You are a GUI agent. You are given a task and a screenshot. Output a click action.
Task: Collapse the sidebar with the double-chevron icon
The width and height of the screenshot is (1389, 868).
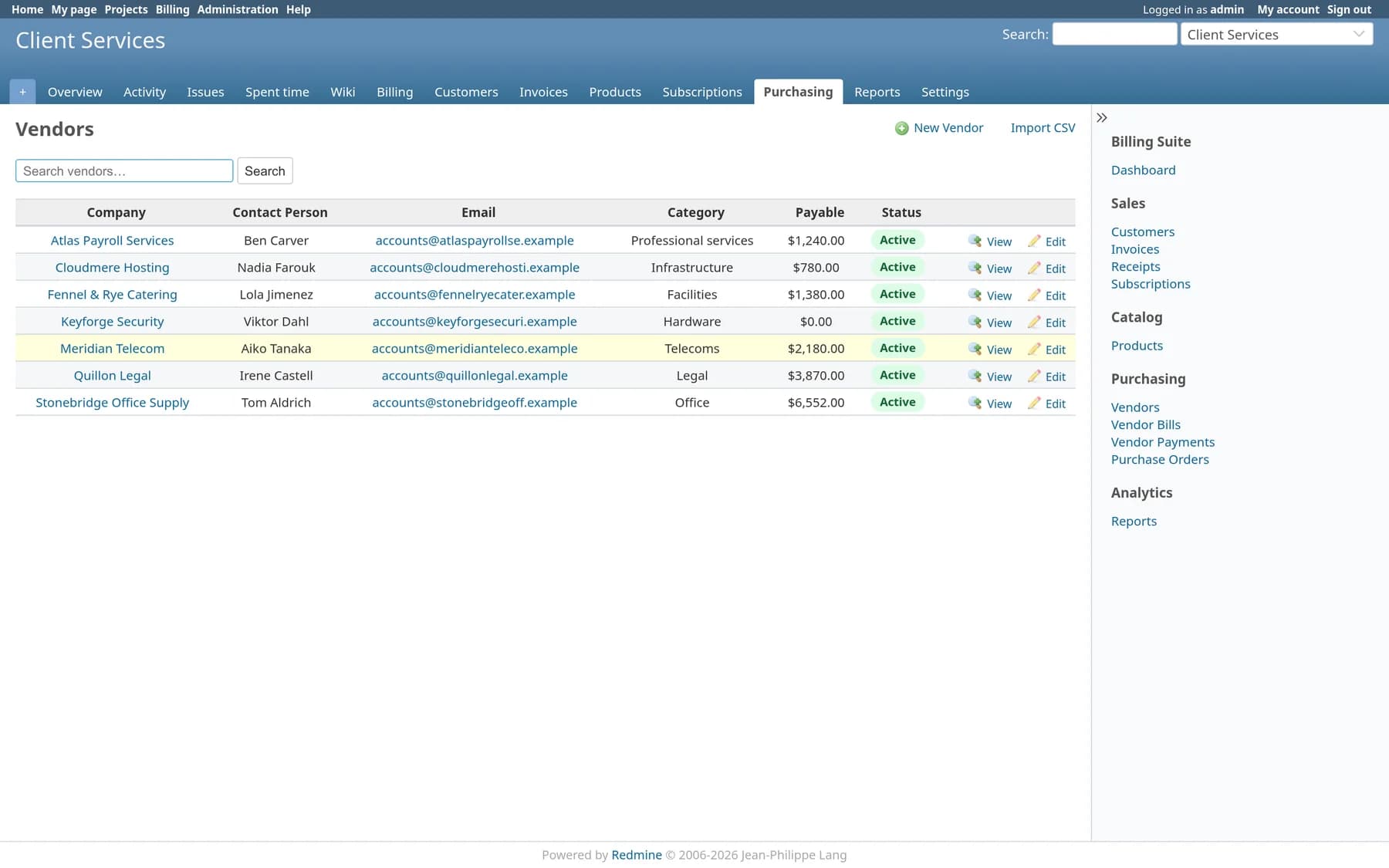(1102, 118)
